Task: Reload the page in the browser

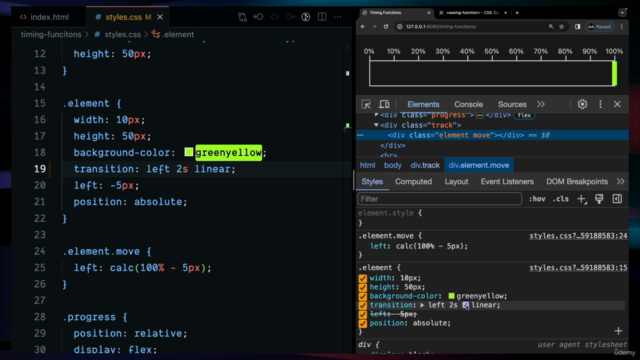Action: point(386,27)
